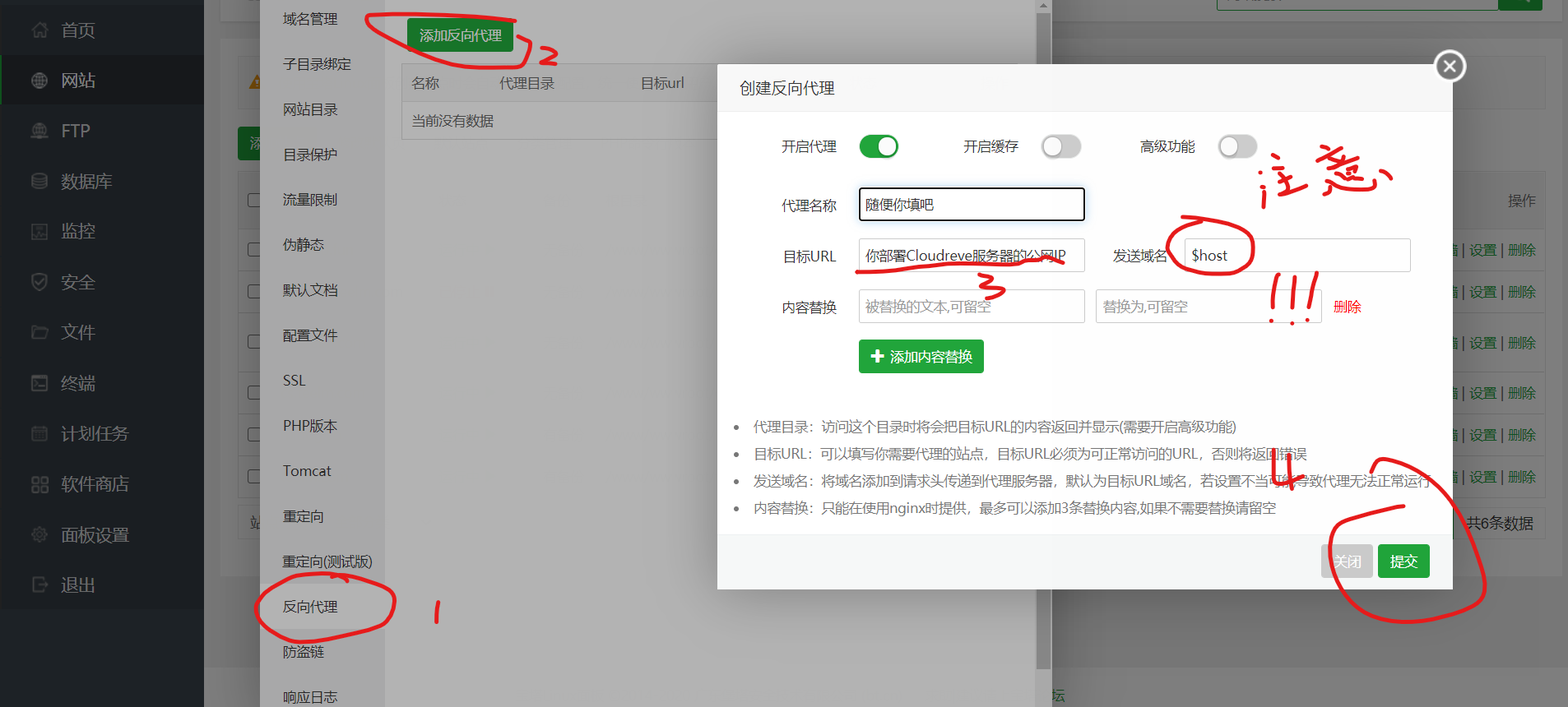
Task: Open the 数据库 database icon
Action: pyautogui.click(x=39, y=181)
